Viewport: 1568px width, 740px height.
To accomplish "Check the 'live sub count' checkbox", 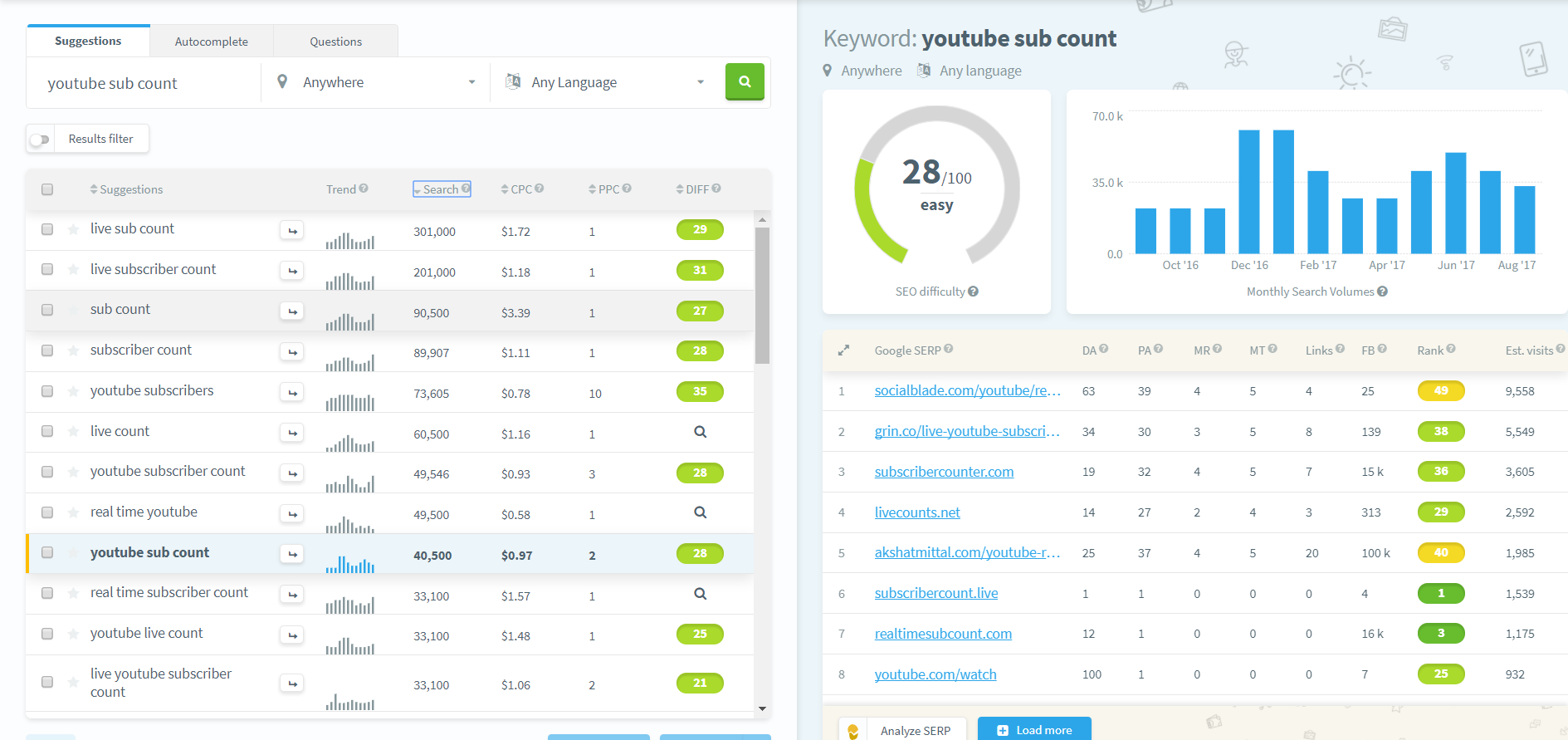I will point(47,229).
